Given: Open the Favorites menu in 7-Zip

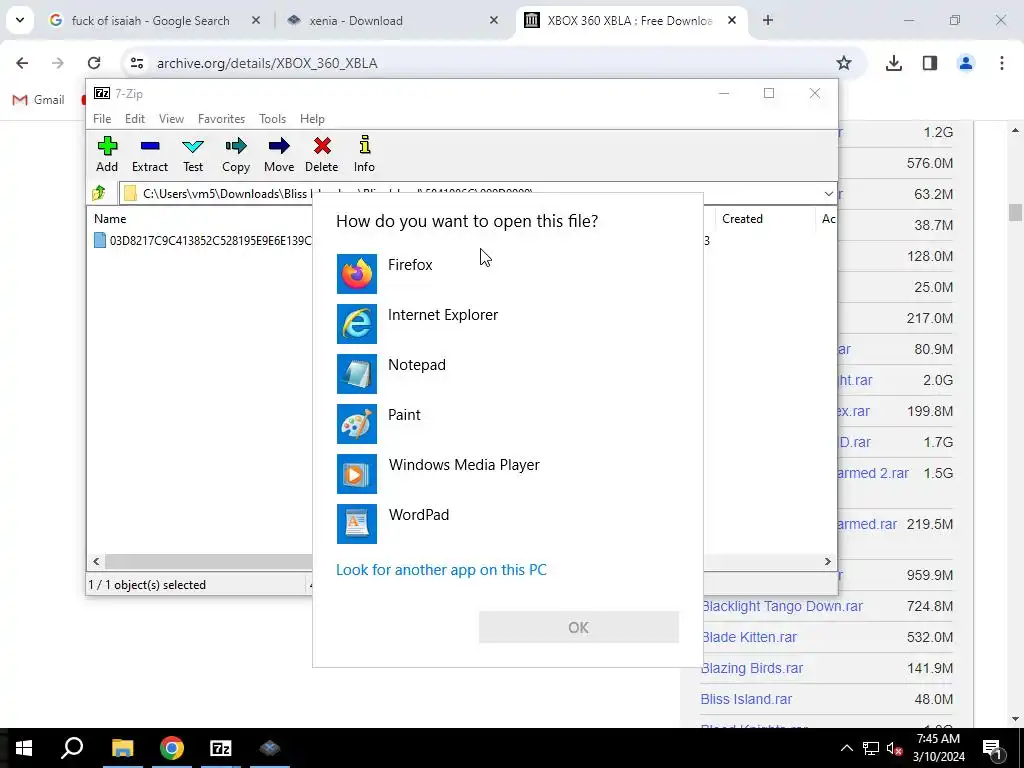Looking at the screenshot, I should (221, 119).
